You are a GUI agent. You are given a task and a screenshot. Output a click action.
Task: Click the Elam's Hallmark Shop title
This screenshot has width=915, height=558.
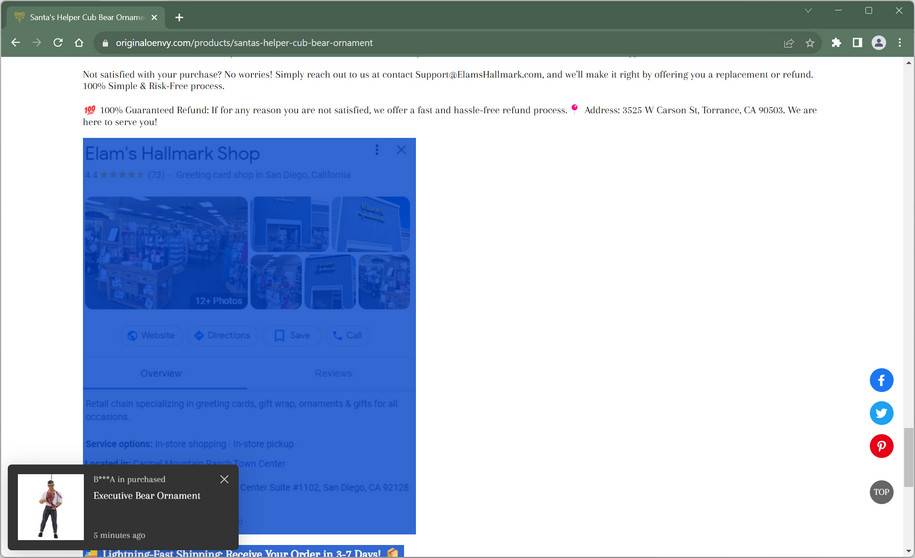pyautogui.click(x=173, y=154)
